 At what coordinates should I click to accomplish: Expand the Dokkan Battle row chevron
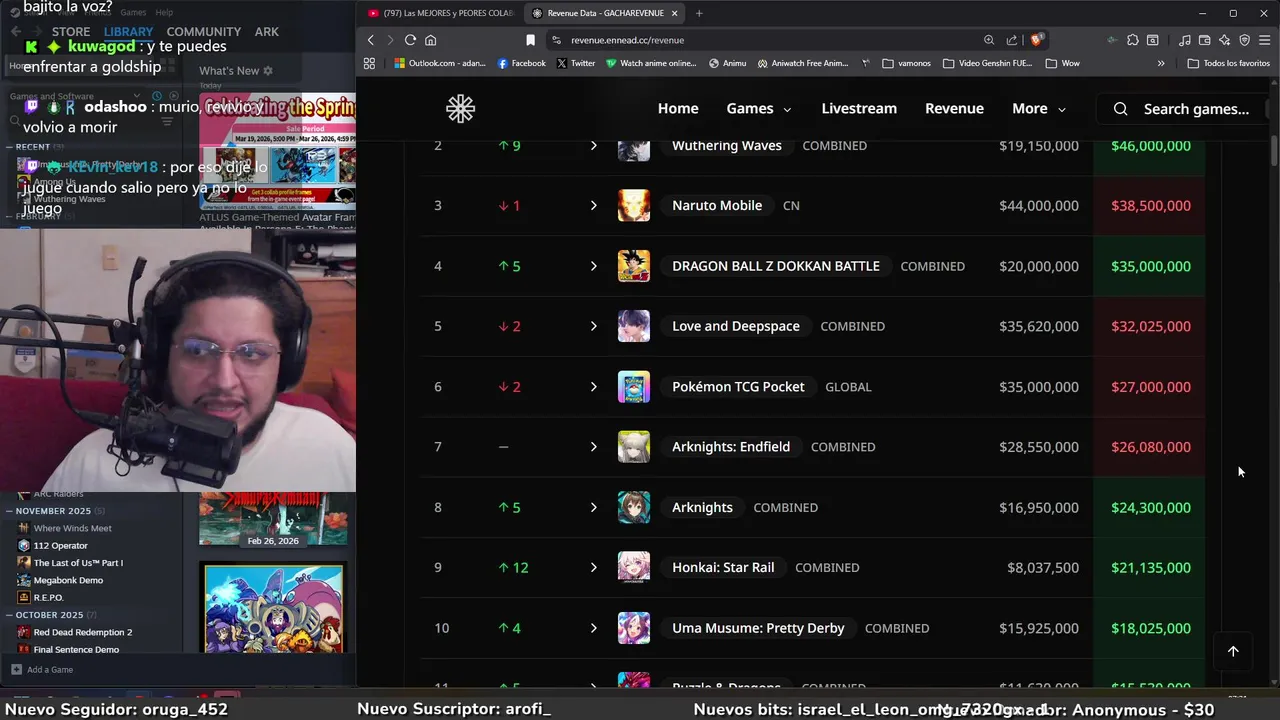pos(593,266)
